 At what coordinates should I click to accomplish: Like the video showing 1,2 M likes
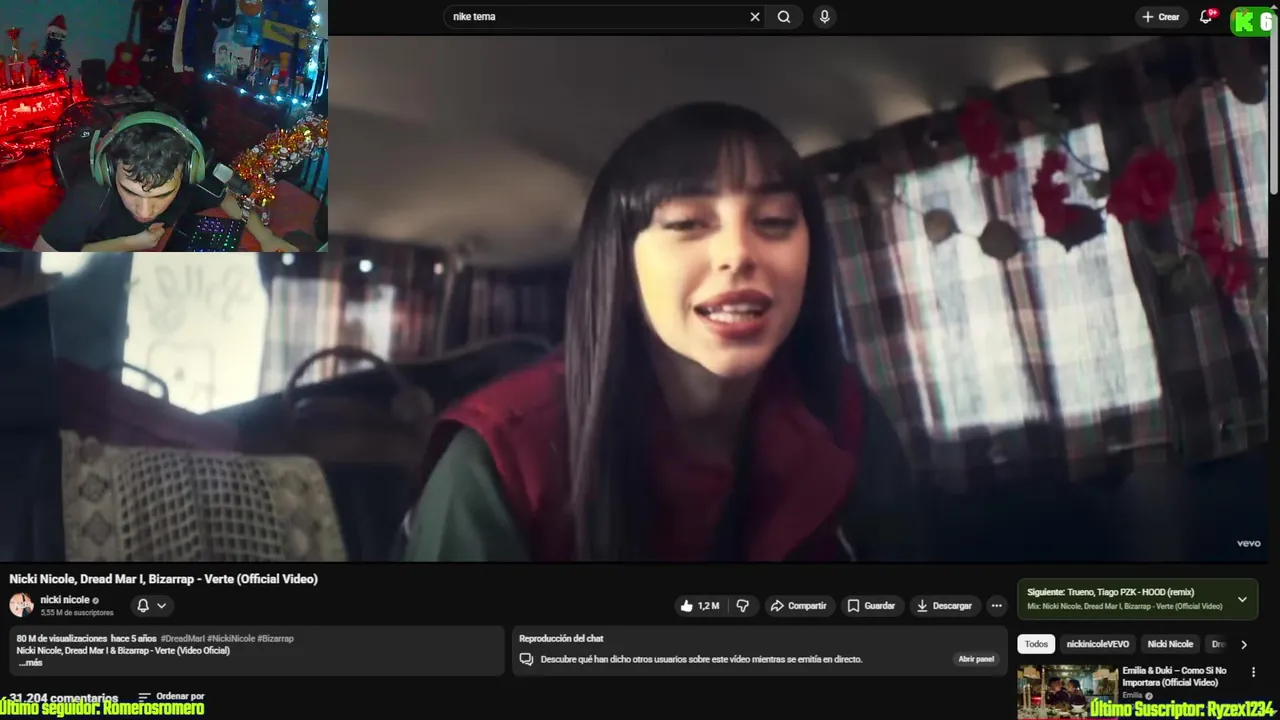pos(700,605)
